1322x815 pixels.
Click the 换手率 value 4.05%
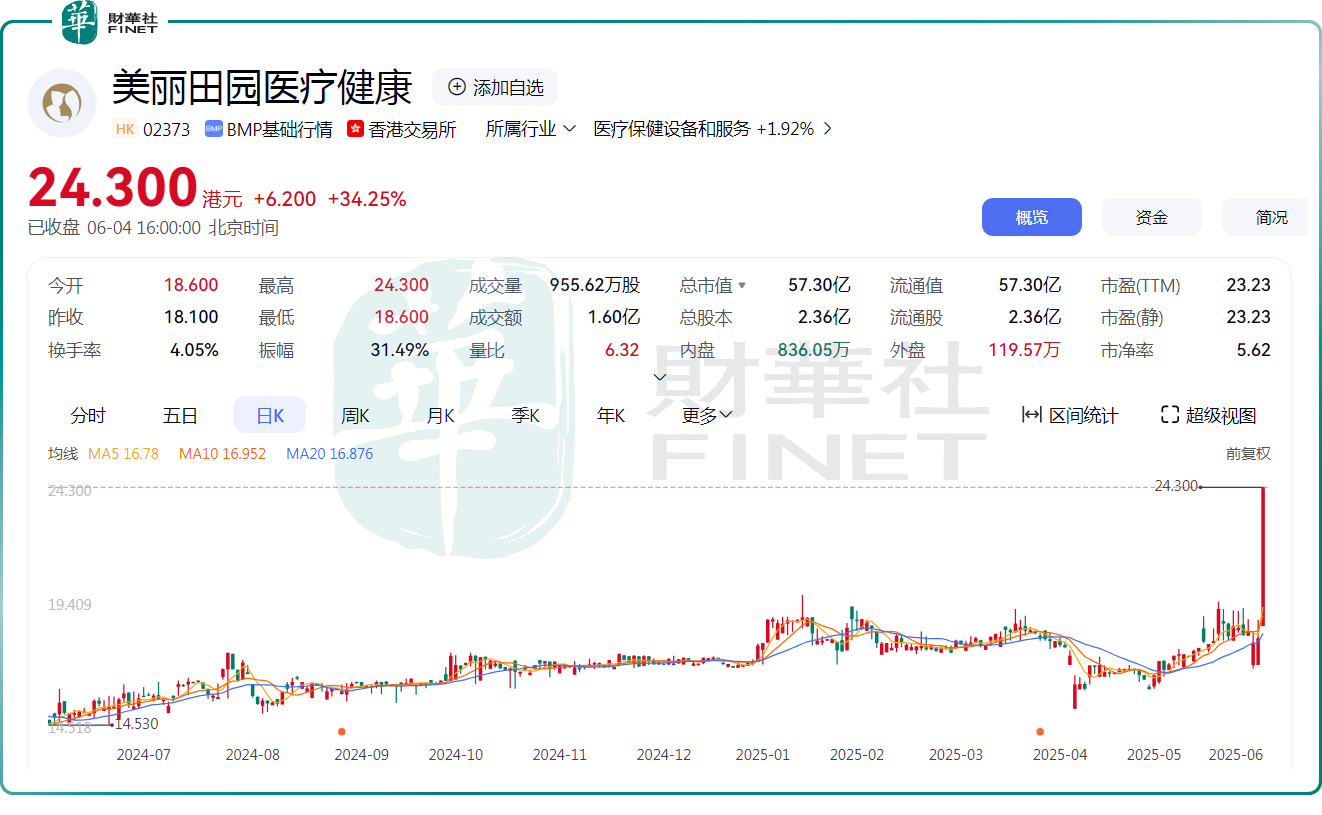point(194,350)
